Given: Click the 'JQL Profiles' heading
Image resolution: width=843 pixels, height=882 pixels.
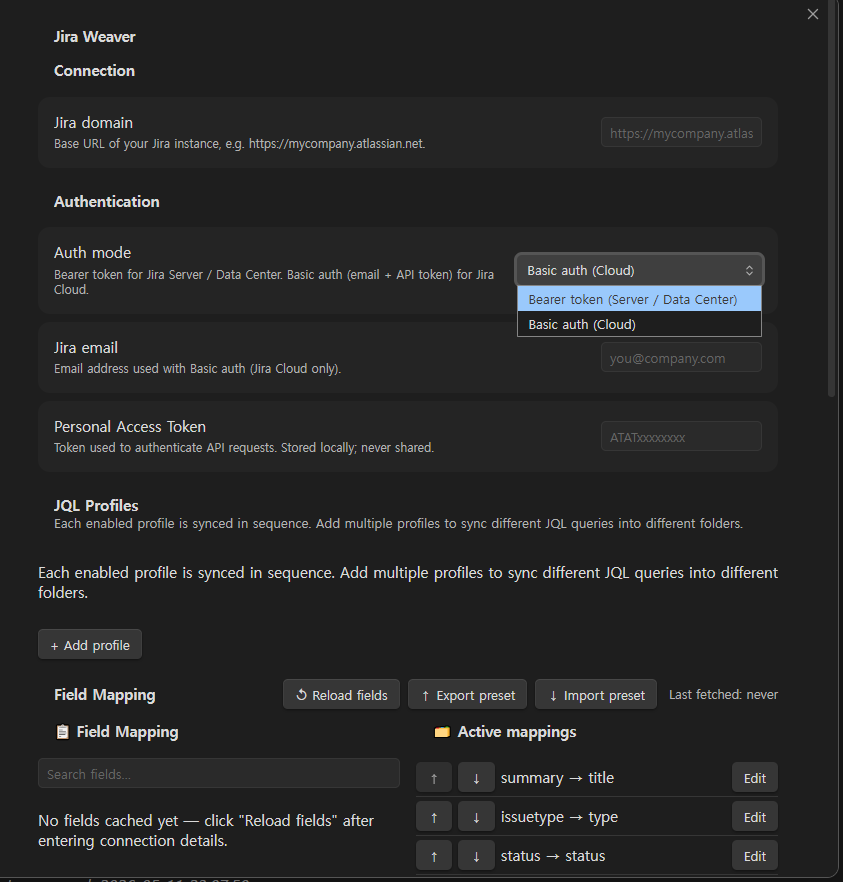Looking at the screenshot, I should pyautogui.click(x=96, y=505).
